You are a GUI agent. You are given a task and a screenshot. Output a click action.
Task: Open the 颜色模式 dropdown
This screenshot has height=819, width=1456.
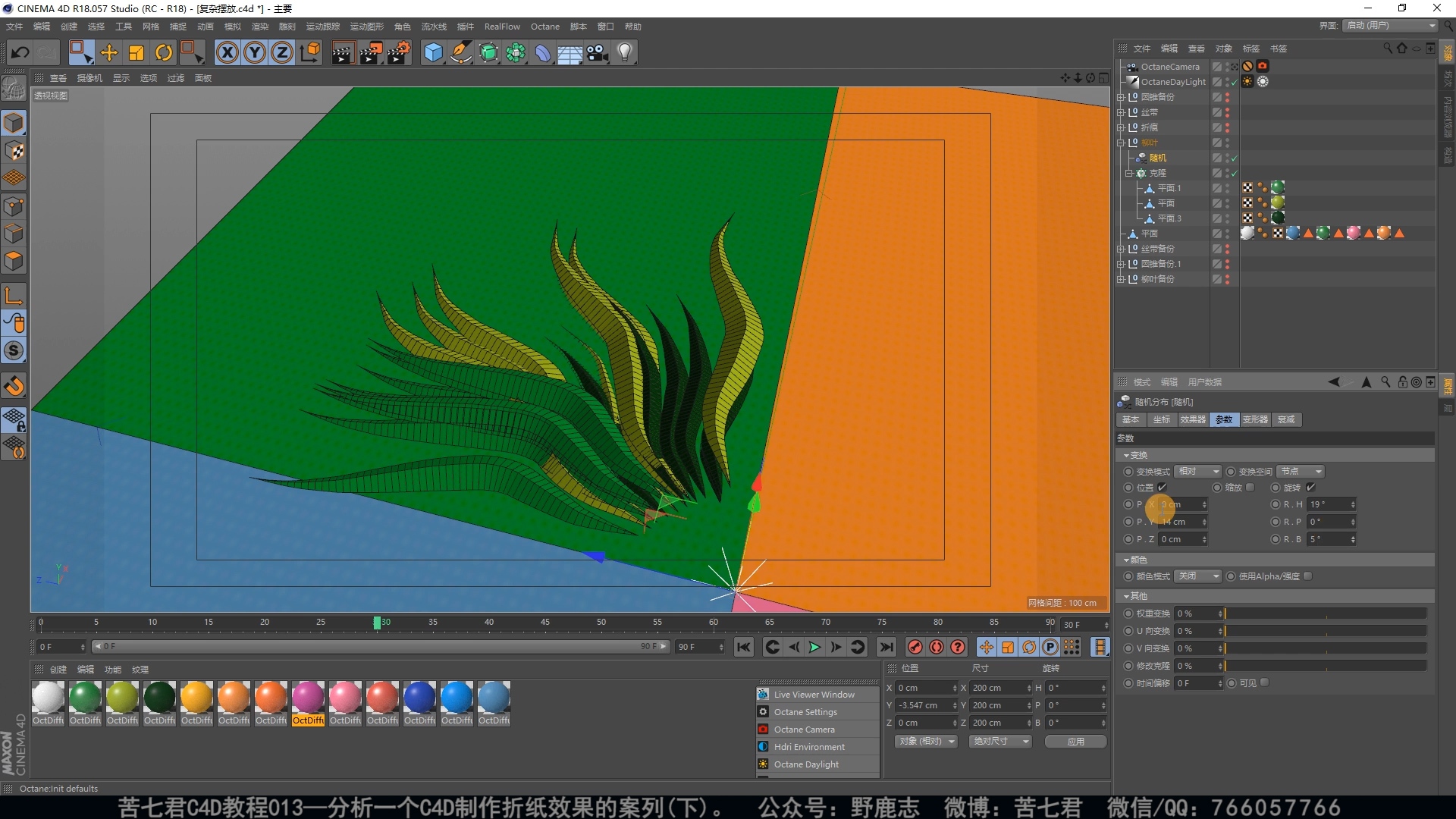1197,576
